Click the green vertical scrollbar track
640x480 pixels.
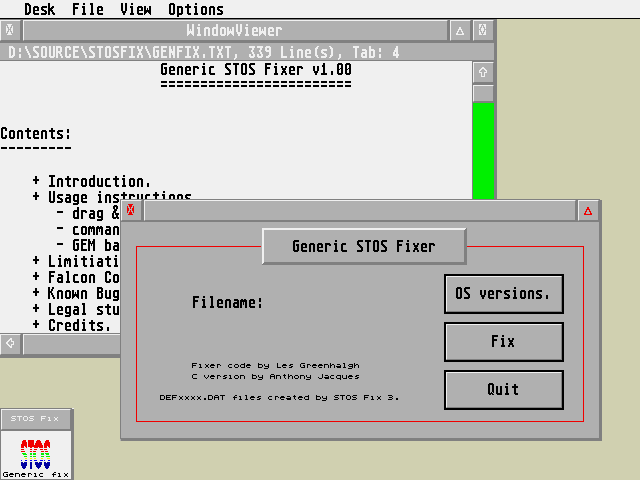[x=483, y=150]
